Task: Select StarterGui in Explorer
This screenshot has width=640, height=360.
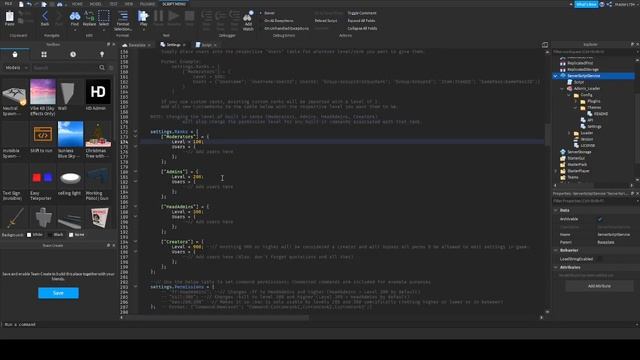Action: tap(576, 158)
